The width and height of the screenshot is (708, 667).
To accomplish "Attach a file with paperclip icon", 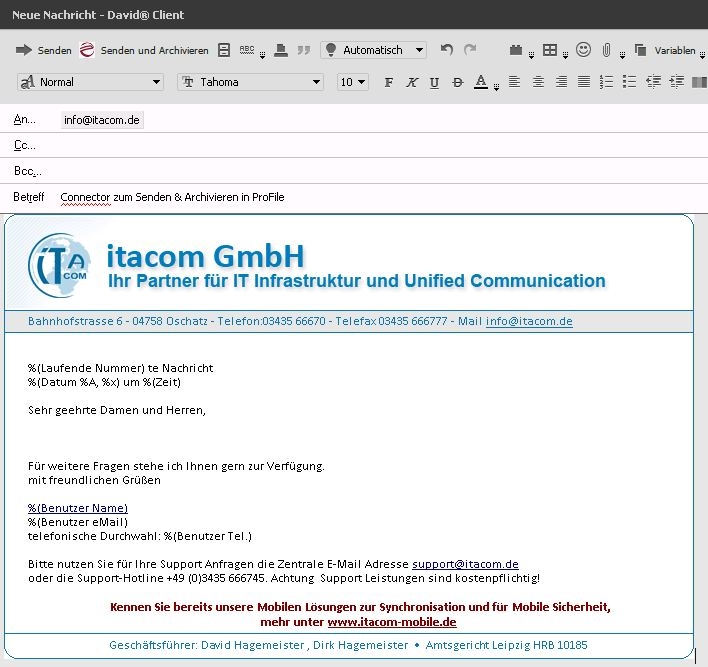I will point(606,50).
